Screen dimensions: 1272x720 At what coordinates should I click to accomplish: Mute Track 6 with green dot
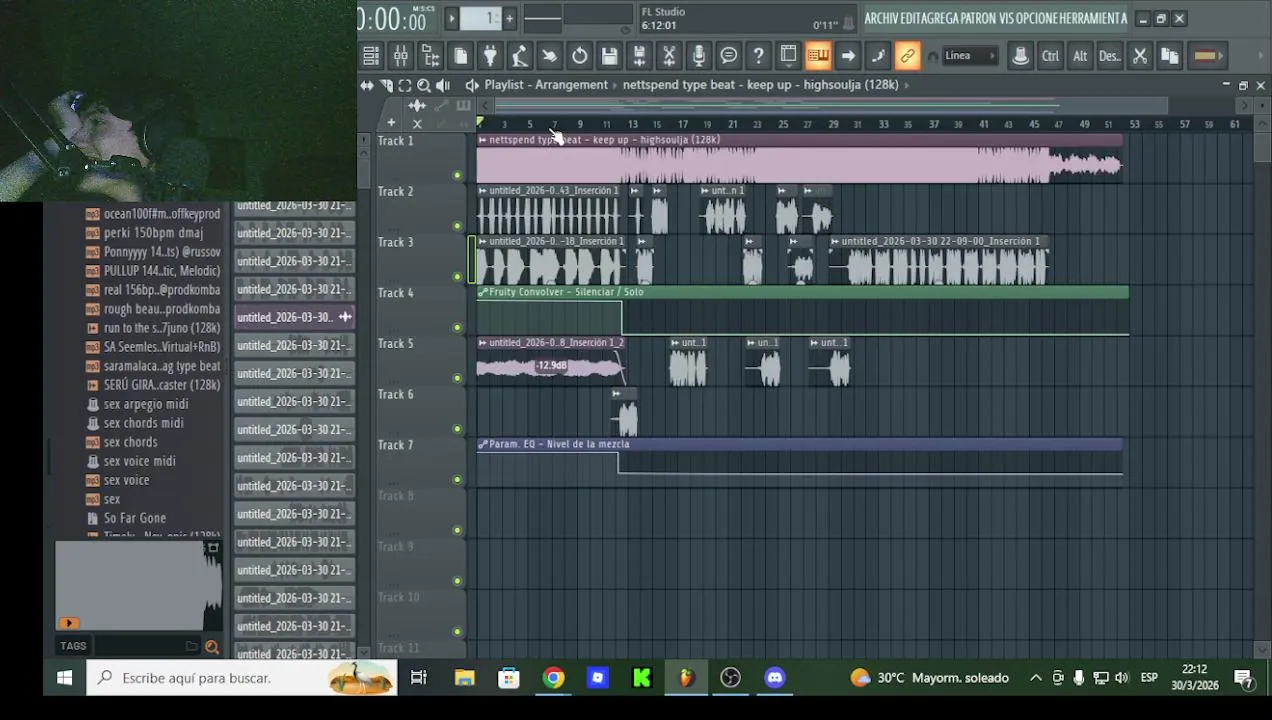tap(457, 429)
